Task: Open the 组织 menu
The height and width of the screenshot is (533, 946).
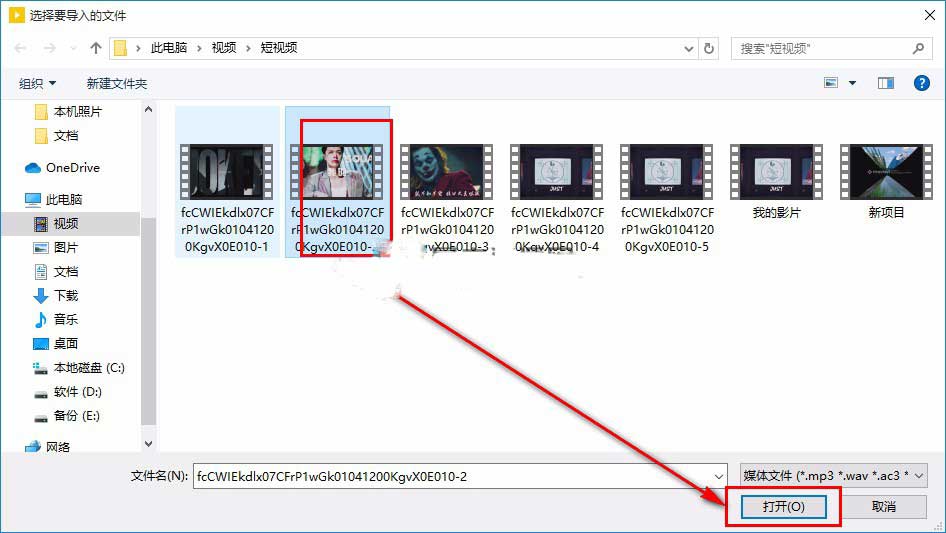Action: 37,83
